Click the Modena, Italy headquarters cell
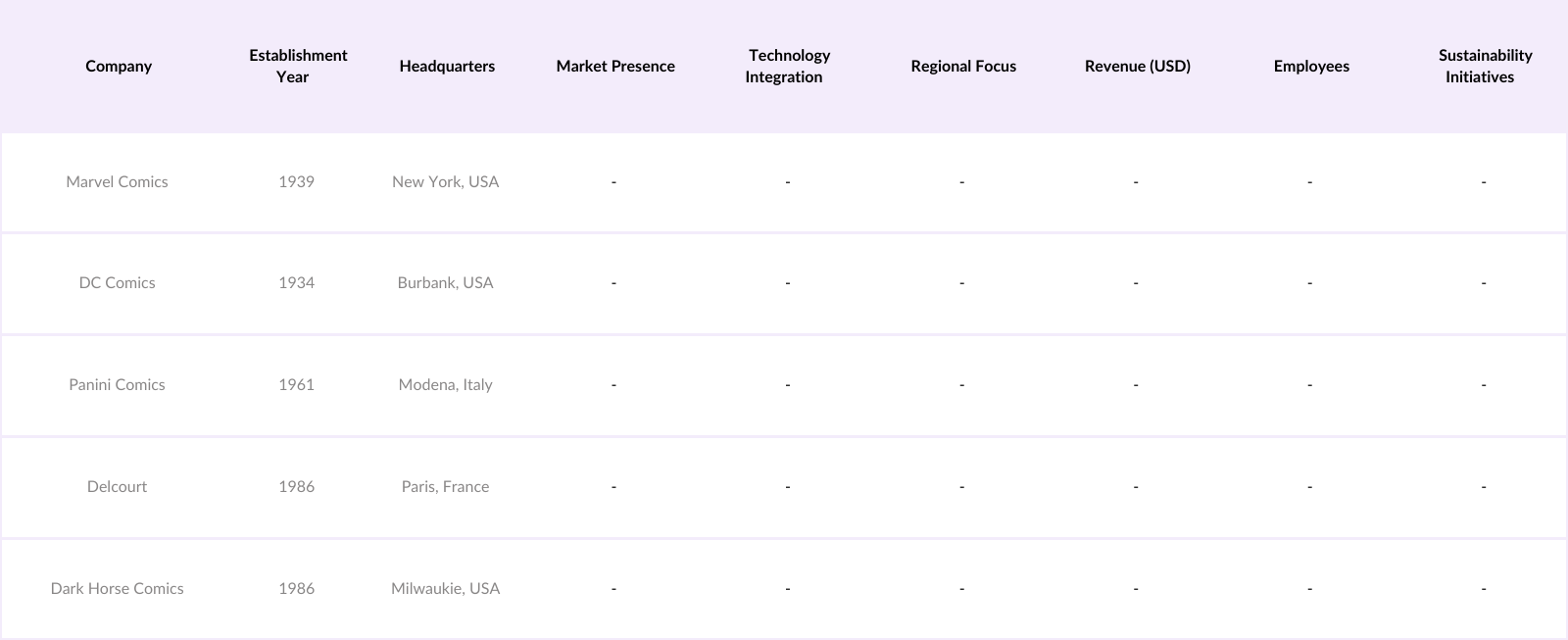Viewport: 1568px width, 640px height. [445, 384]
